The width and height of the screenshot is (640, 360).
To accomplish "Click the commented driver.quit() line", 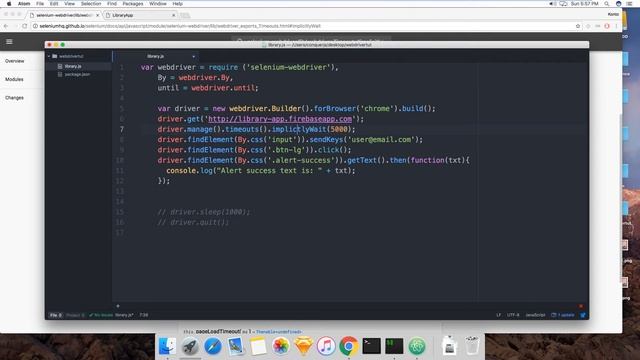I will click(193, 222).
